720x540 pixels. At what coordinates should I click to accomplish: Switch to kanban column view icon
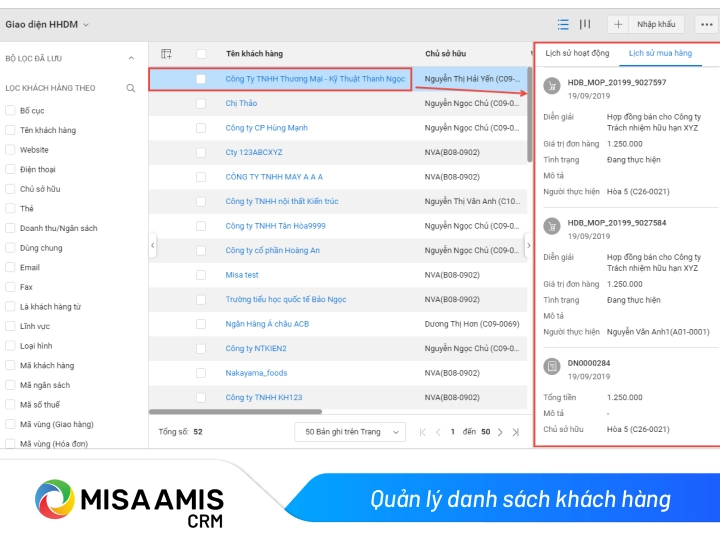(586, 24)
